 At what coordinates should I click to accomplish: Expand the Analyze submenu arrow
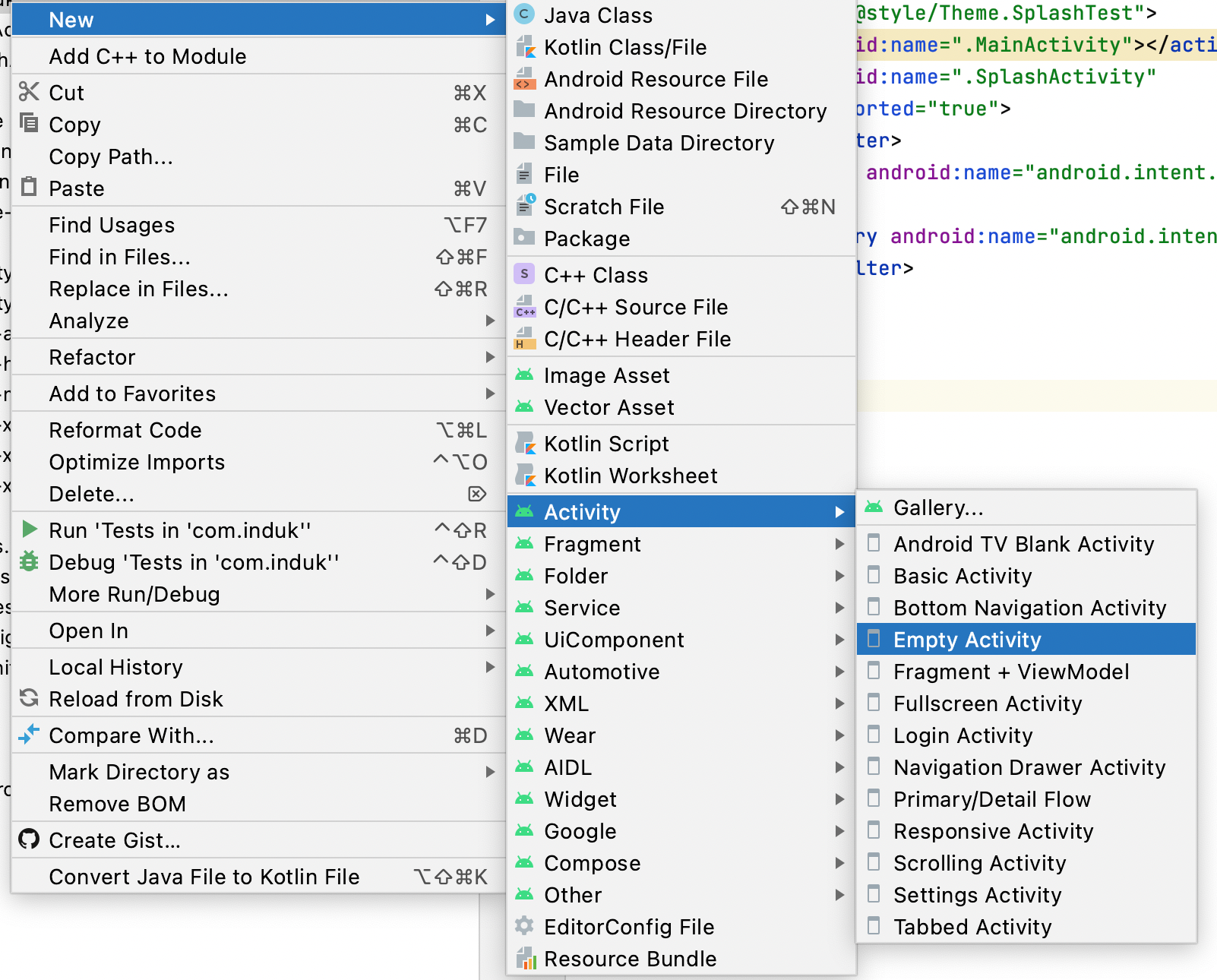[490, 321]
